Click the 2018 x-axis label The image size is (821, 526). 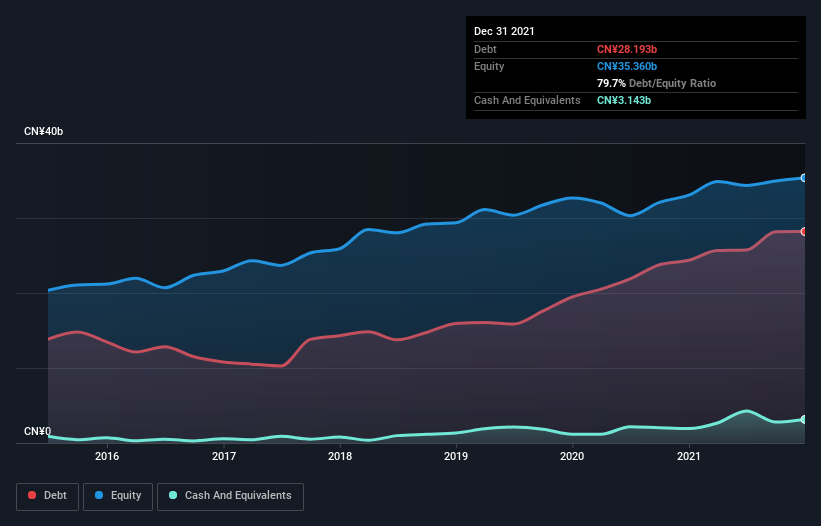tap(340, 456)
